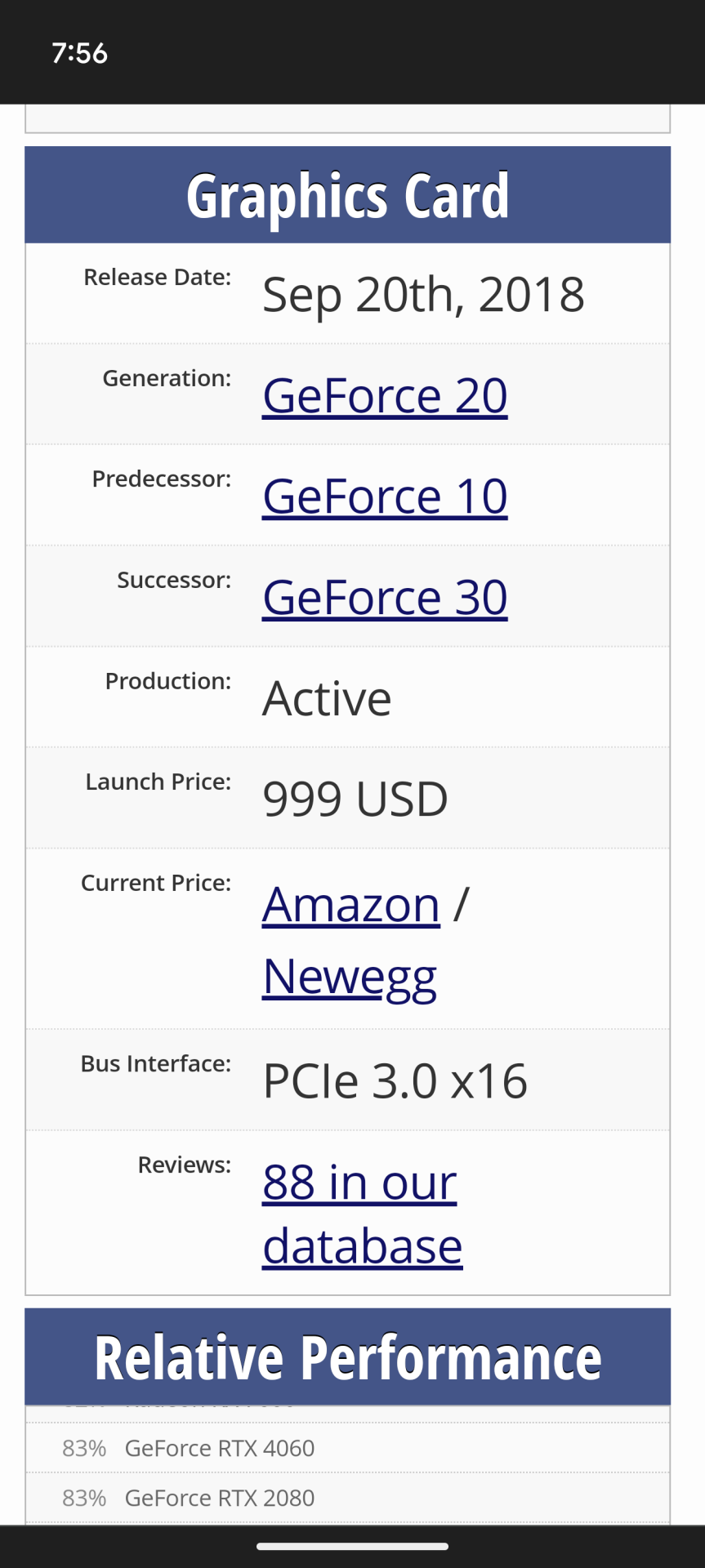Tap the Graphics Card section header
This screenshot has width=705, height=1568.
click(347, 196)
